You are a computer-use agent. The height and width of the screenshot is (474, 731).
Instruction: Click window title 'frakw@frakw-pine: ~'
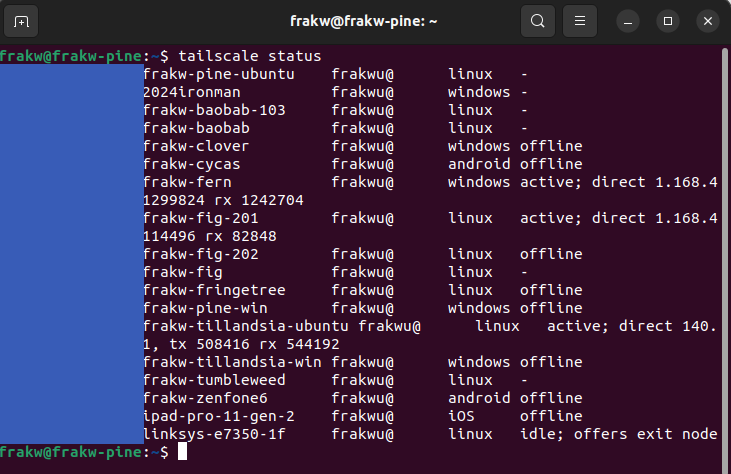[x=364, y=21]
